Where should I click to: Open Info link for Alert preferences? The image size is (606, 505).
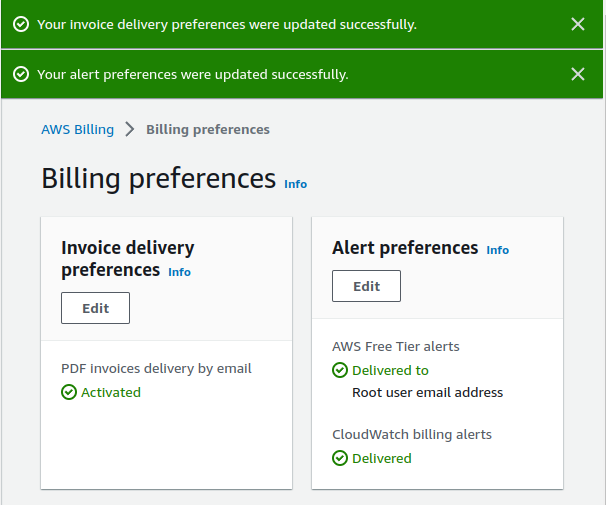click(x=497, y=250)
